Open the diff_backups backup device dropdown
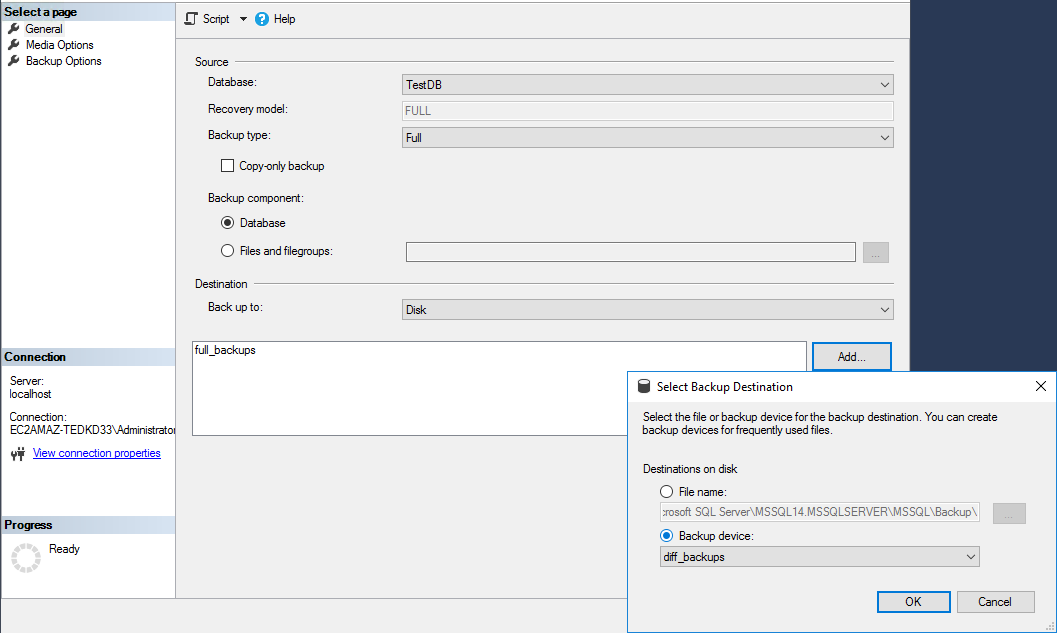 tap(819, 556)
